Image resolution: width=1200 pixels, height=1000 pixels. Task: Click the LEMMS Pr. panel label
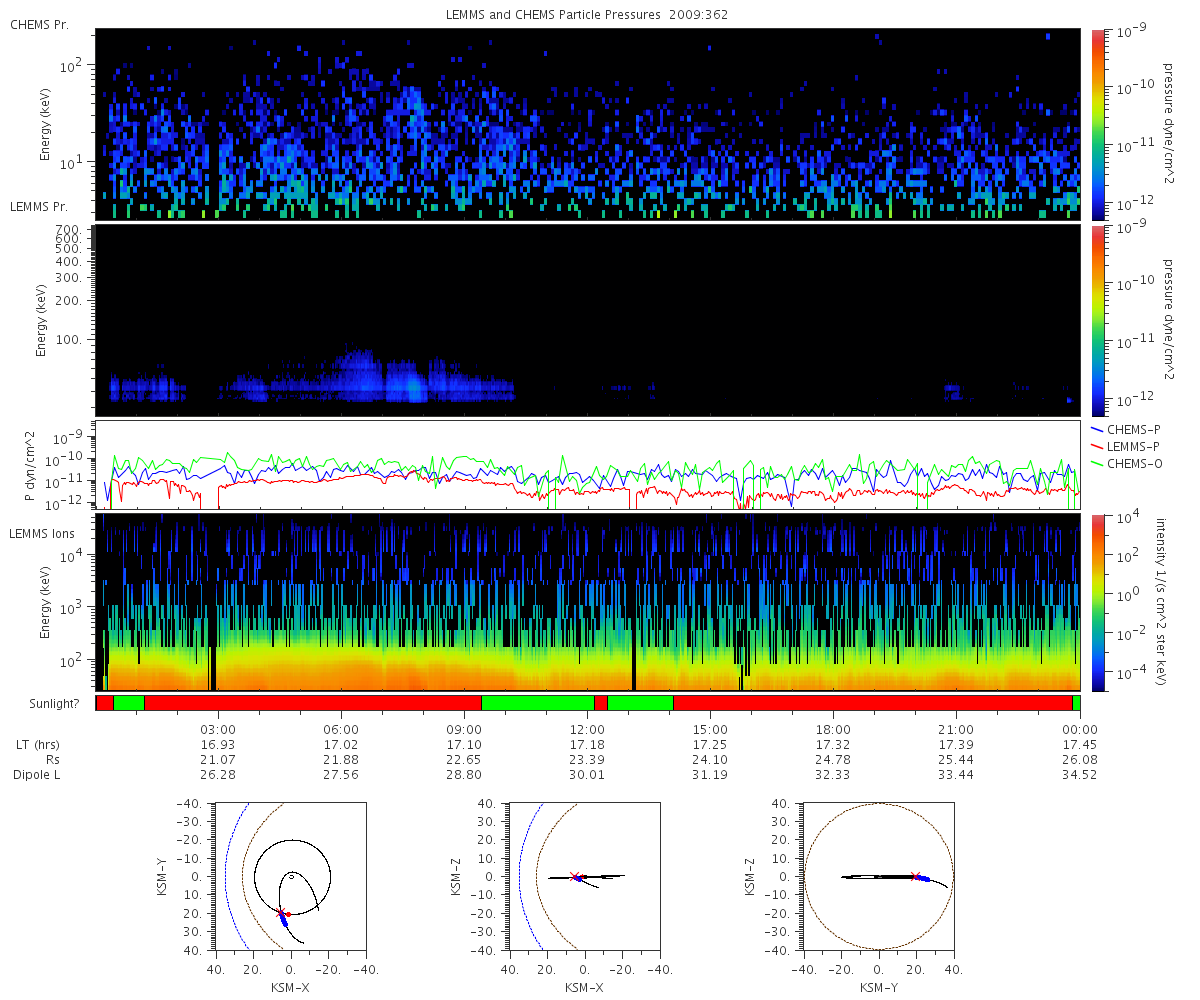pyautogui.click(x=39, y=206)
